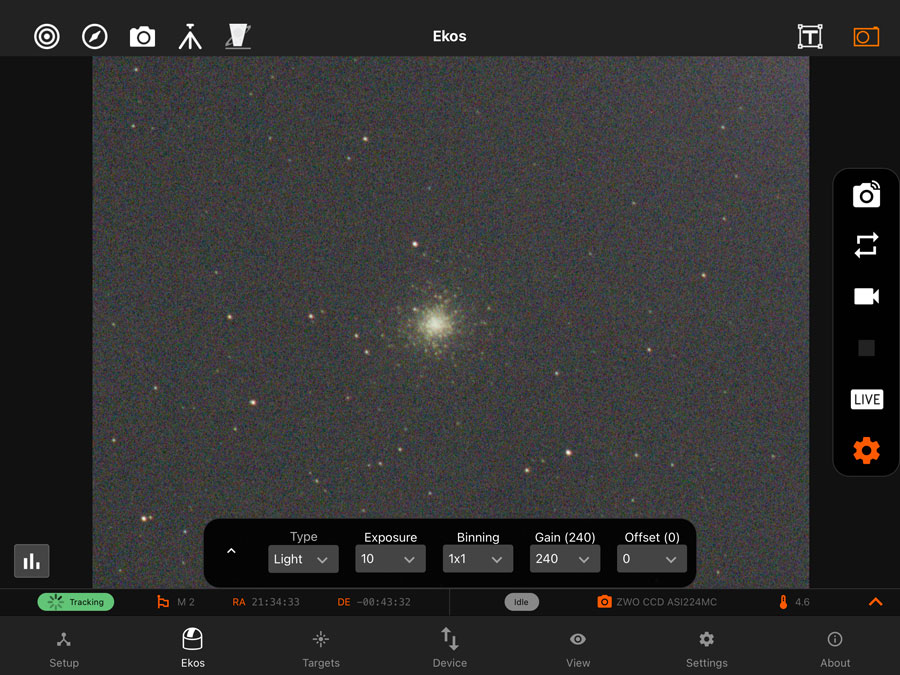Switch to the Setup tab
Image resolution: width=900 pixels, height=675 pixels.
(64, 649)
